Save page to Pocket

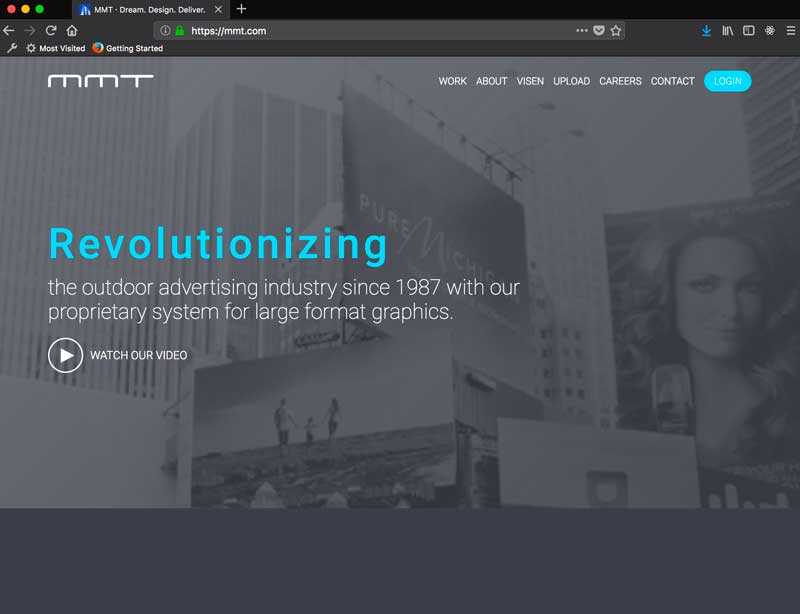[x=599, y=31]
